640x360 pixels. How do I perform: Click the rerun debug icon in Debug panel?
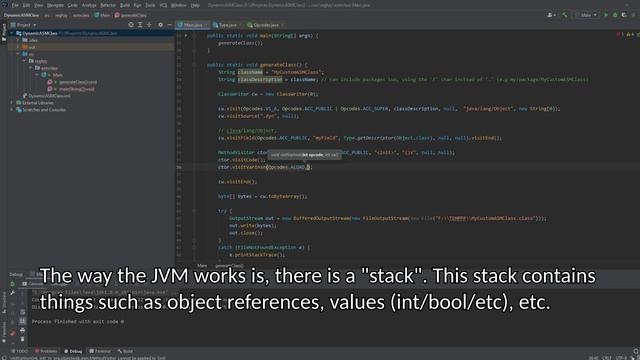[x=12, y=284]
